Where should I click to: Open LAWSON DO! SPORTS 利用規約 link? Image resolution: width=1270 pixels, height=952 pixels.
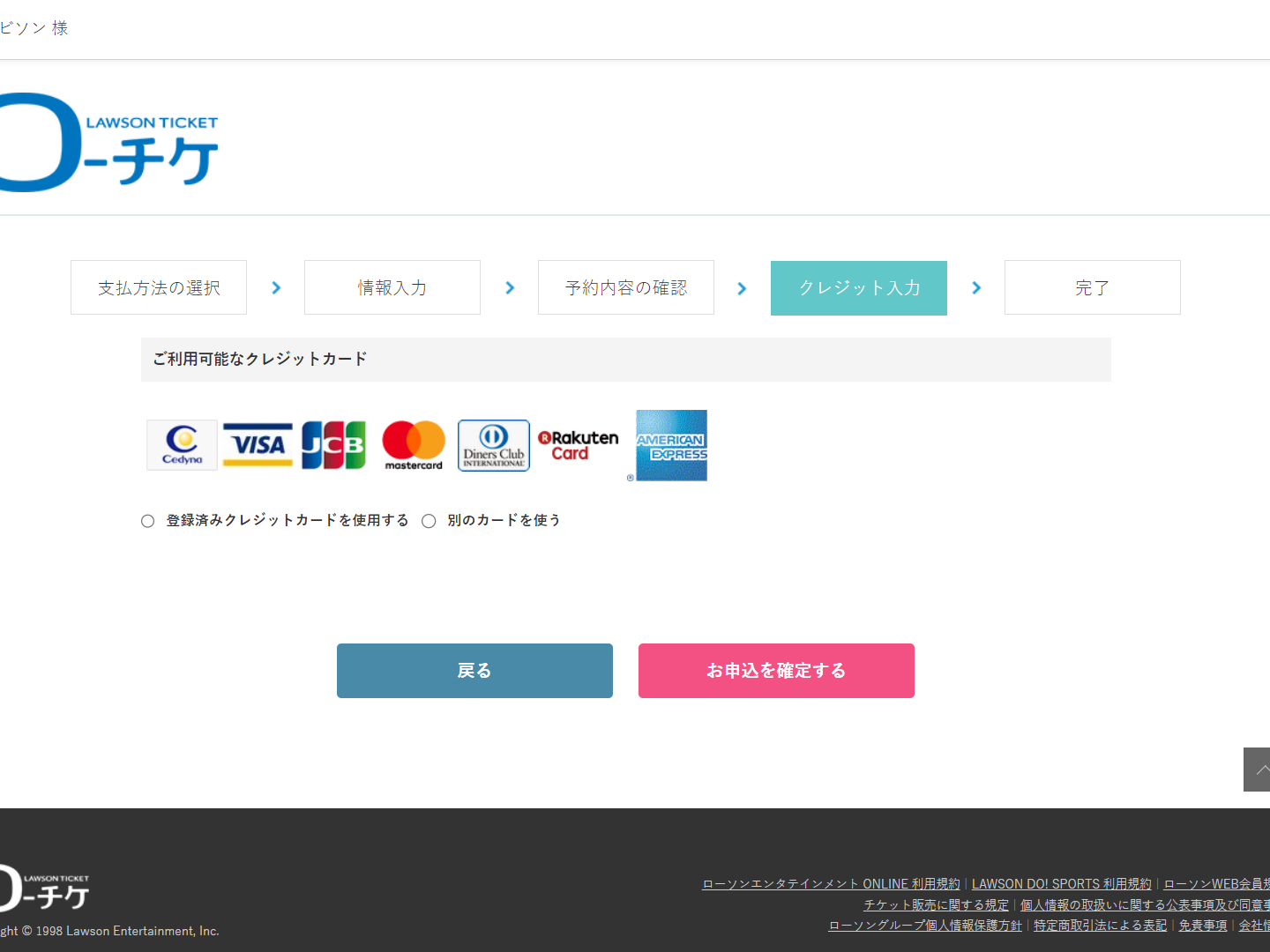pyautogui.click(x=1062, y=884)
